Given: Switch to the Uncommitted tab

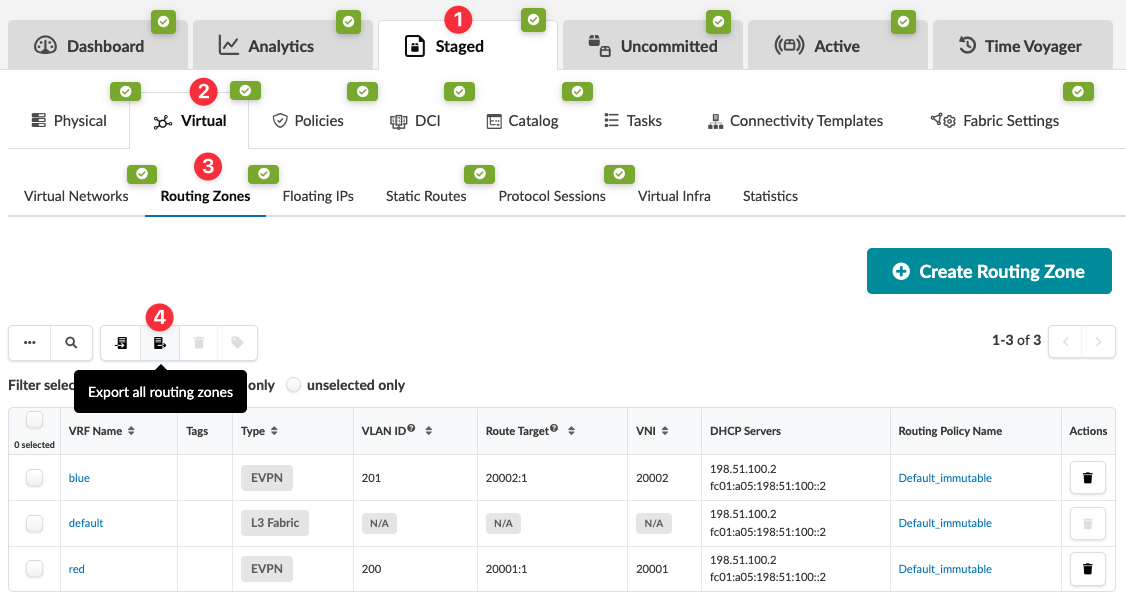Looking at the screenshot, I should click(x=654, y=46).
